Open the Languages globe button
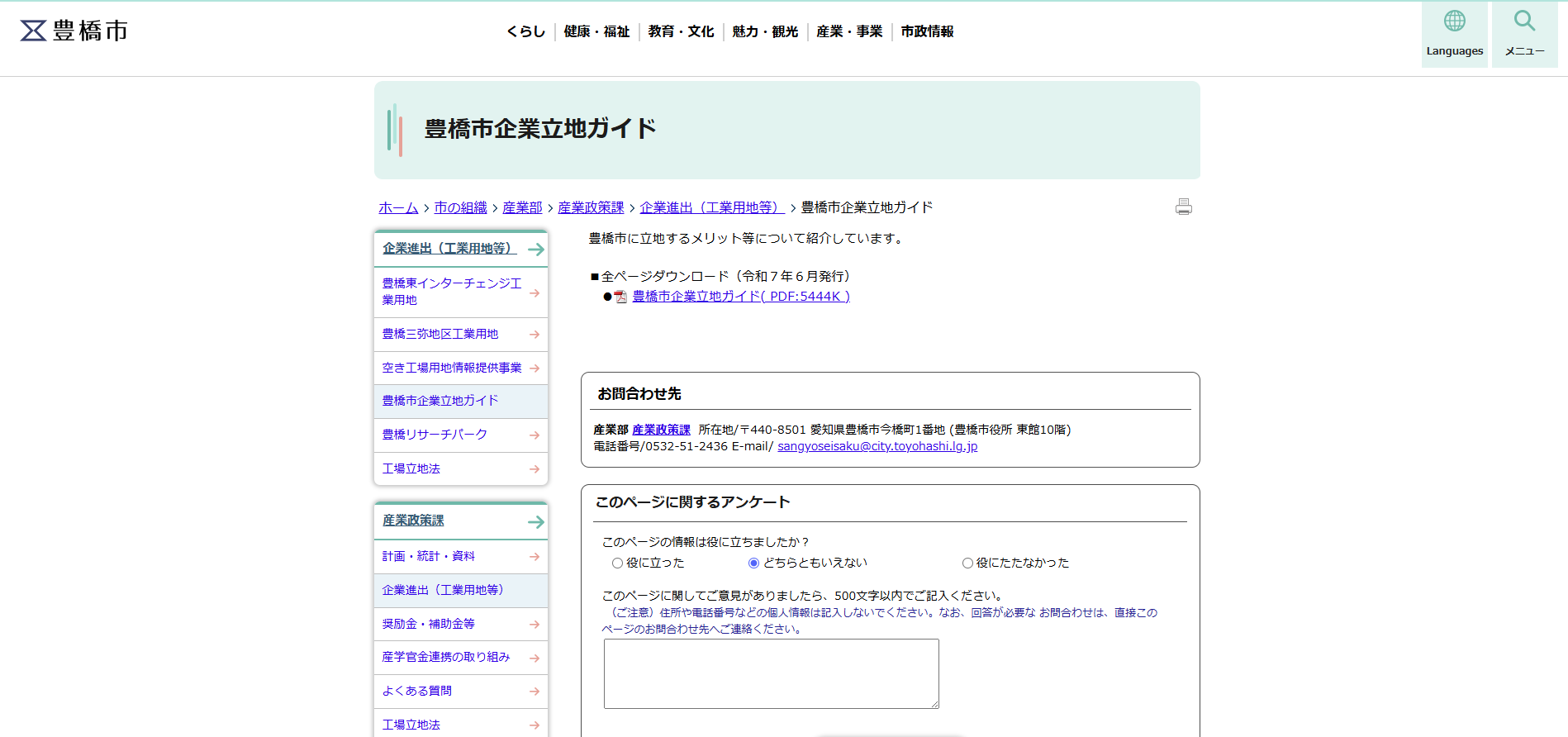 click(x=1454, y=34)
